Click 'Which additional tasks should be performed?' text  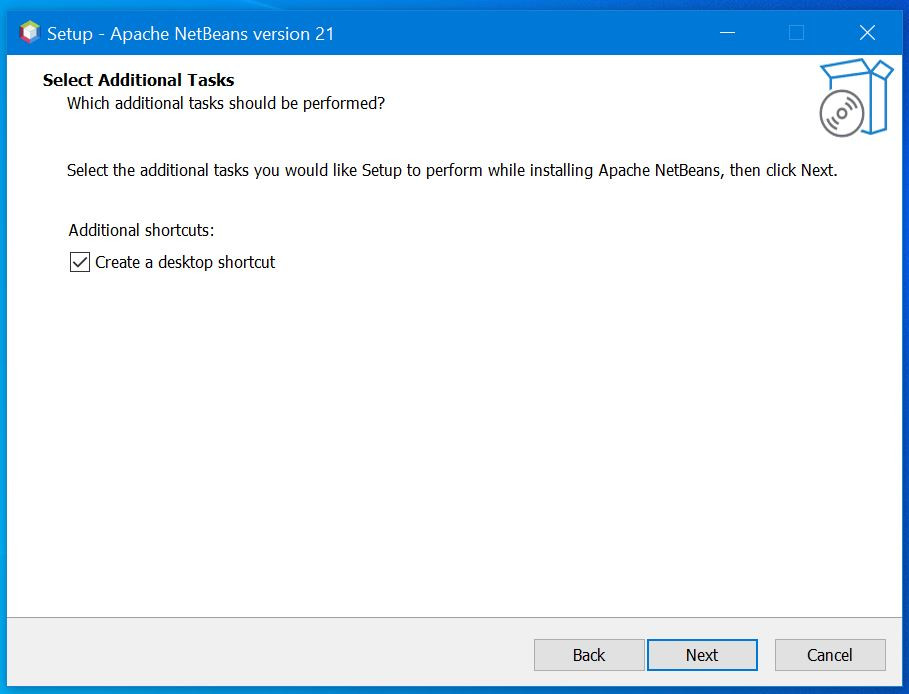225,103
